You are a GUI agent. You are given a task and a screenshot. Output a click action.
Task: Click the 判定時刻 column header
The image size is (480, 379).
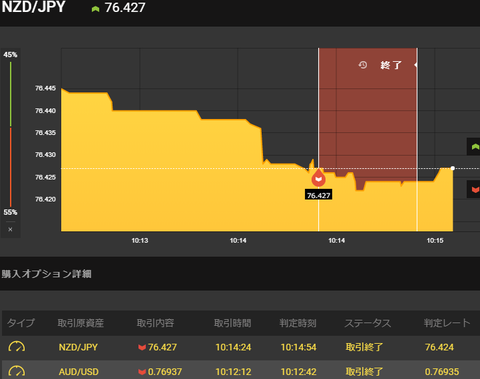coord(298,323)
